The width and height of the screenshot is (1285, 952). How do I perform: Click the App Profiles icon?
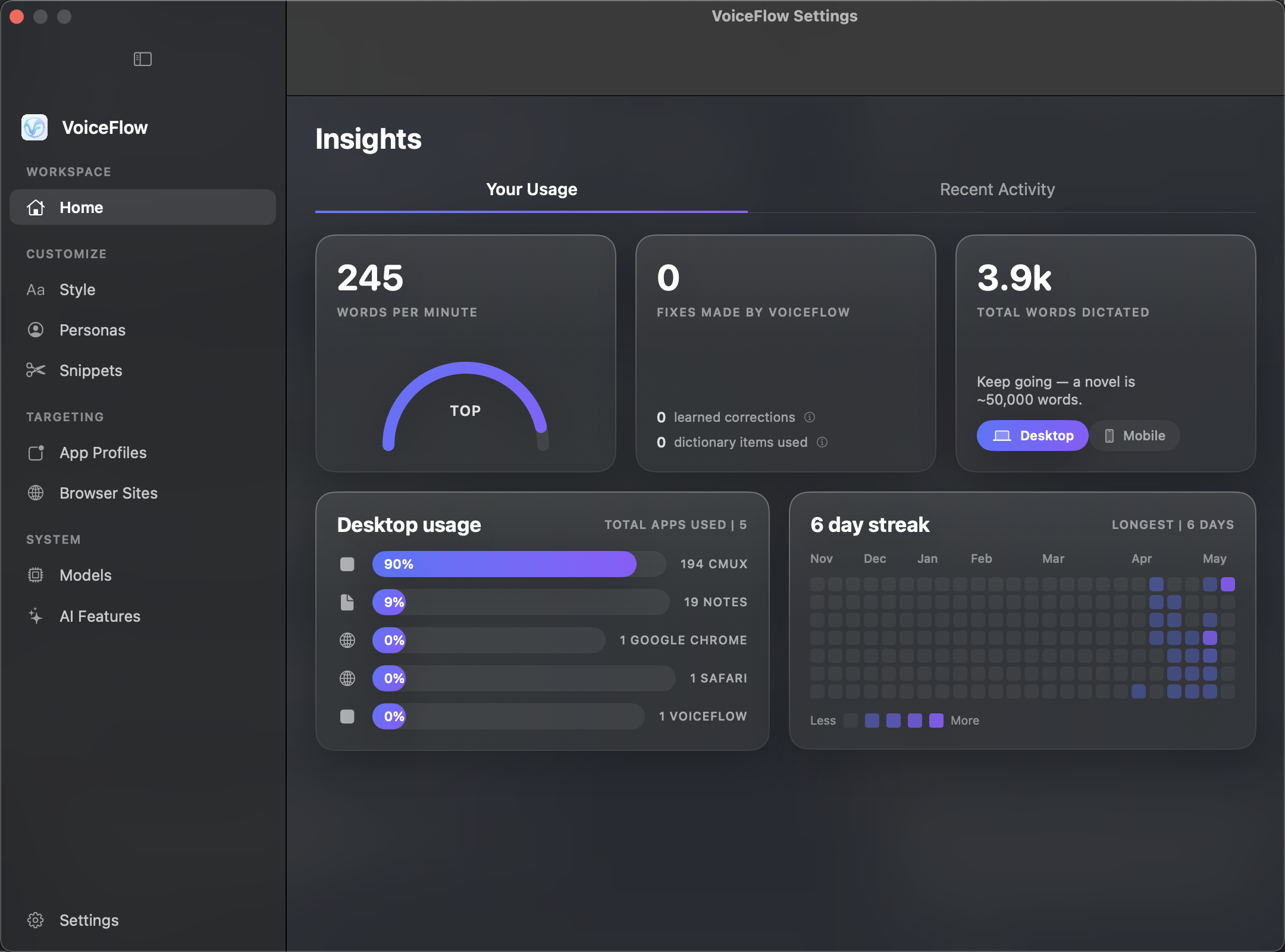[36, 453]
